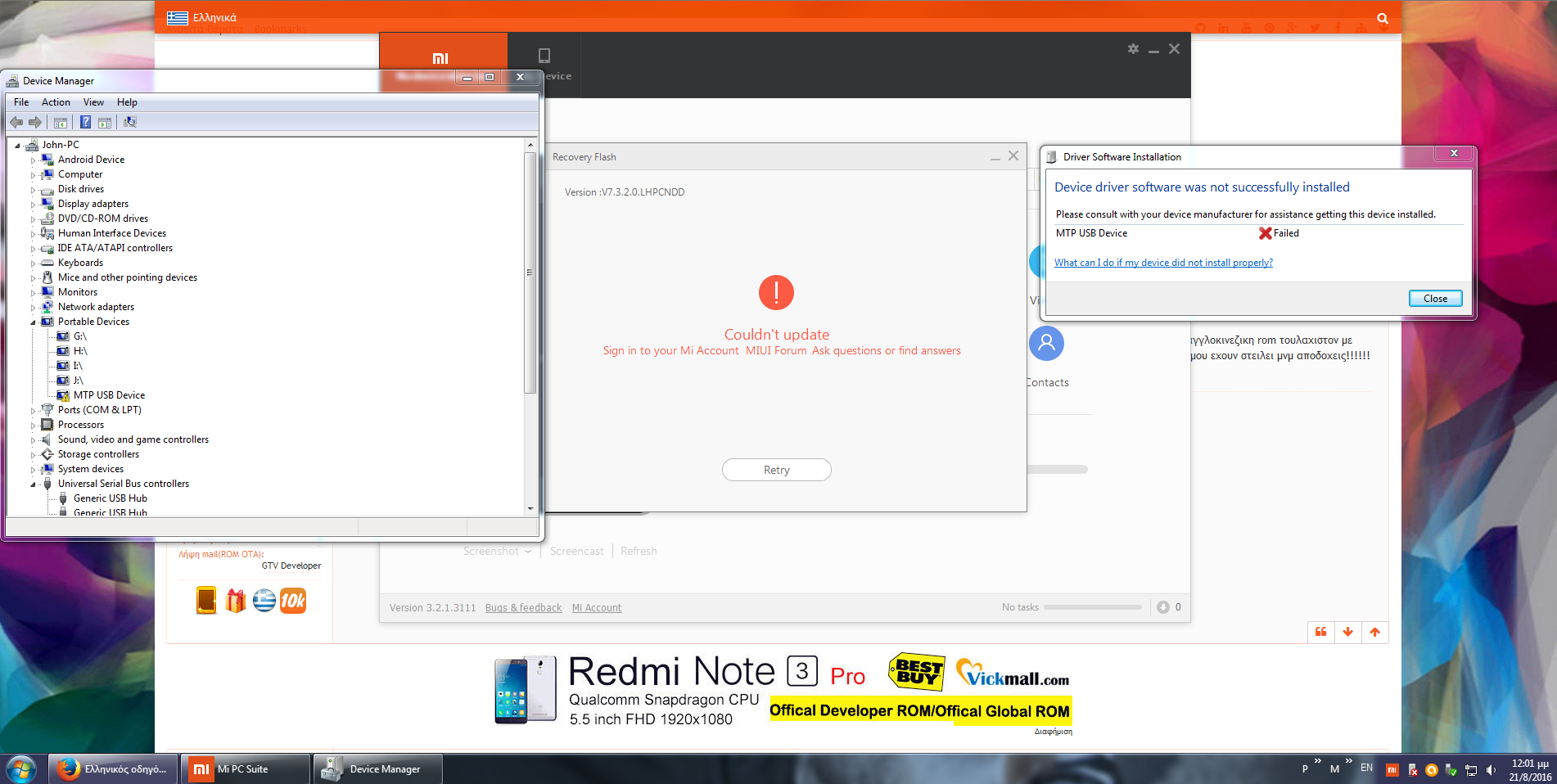The height and width of the screenshot is (784, 1557).
Task: Click the orange quote reply icon
Action: tap(1320, 632)
